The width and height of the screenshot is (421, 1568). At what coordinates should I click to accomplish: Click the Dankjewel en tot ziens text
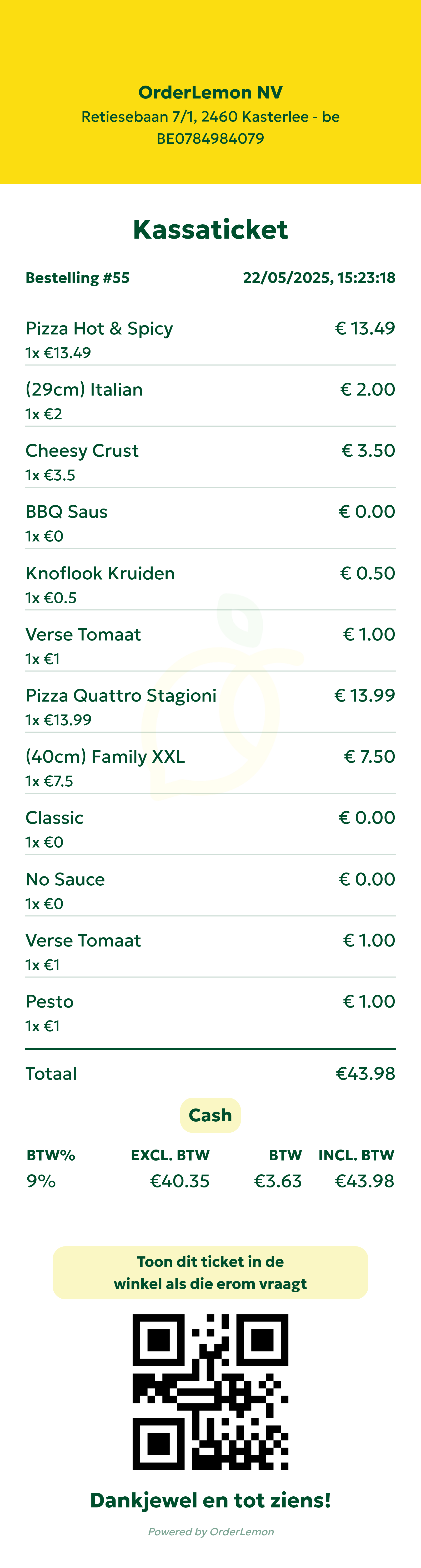pyautogui.click(x=210, y=1500)
